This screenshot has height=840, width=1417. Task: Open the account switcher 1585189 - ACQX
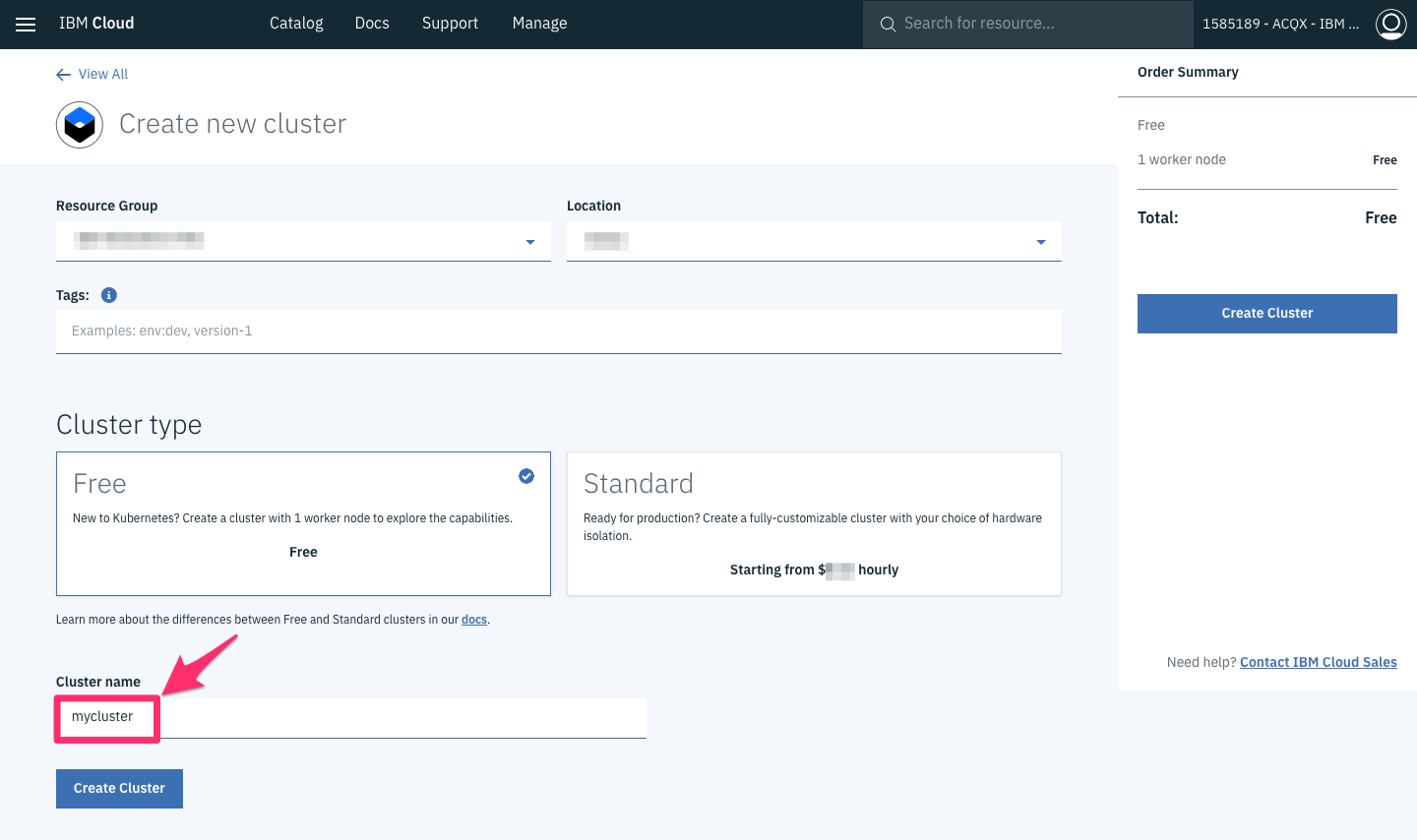coord(1280,24)
